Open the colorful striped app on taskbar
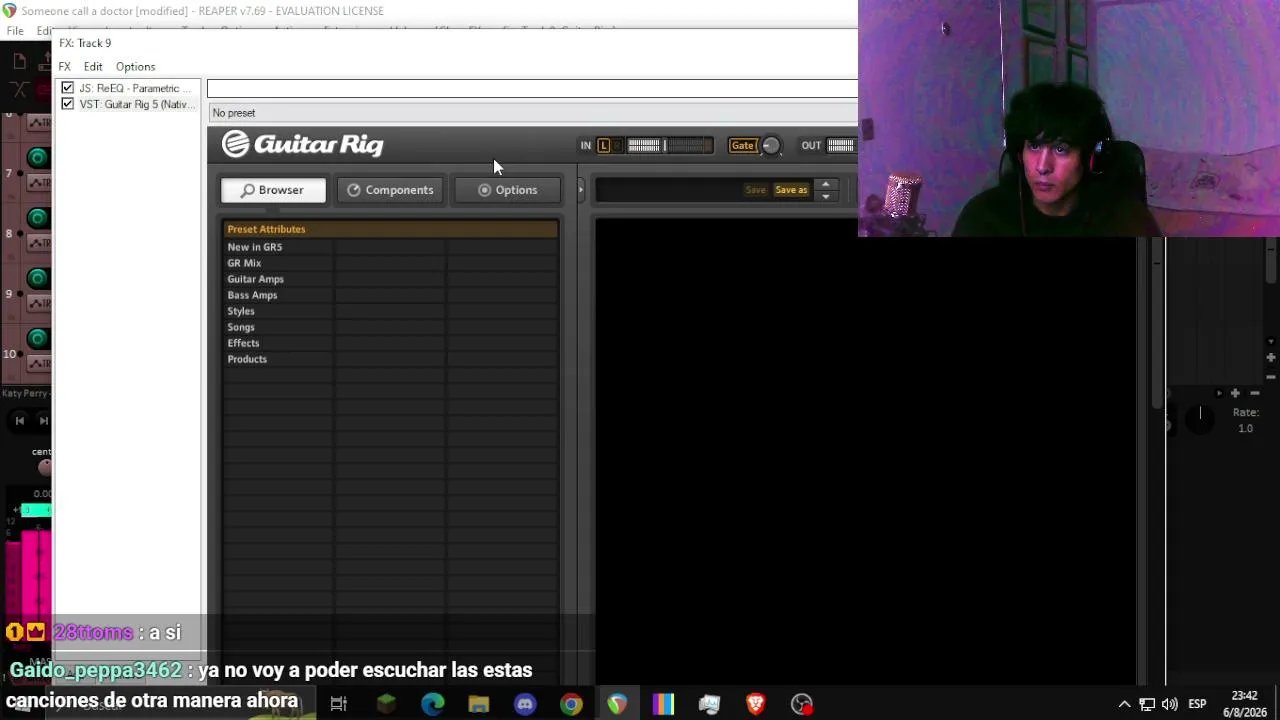 click(x=663, y=704)
